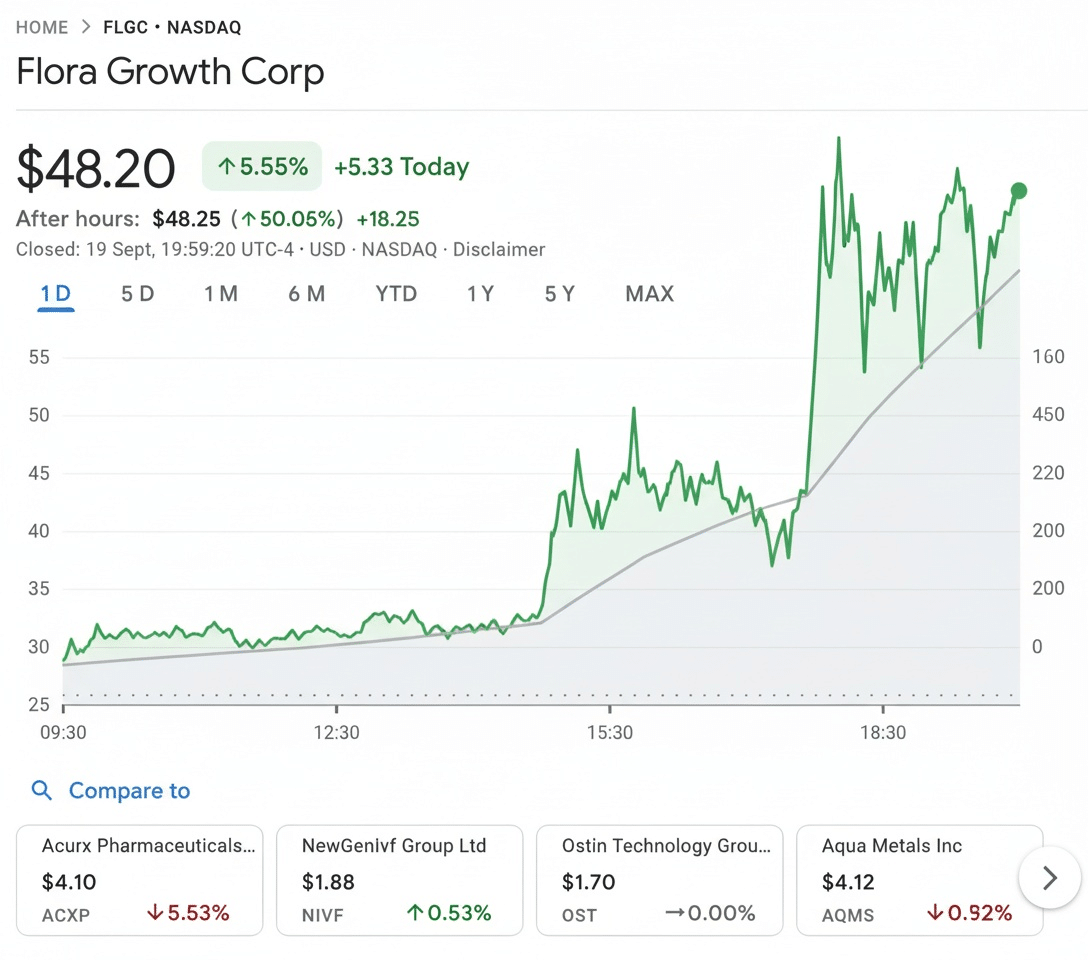Open the Disclaimer link
The height and width of the screenshot is (960, 1088).
(499, 250)
